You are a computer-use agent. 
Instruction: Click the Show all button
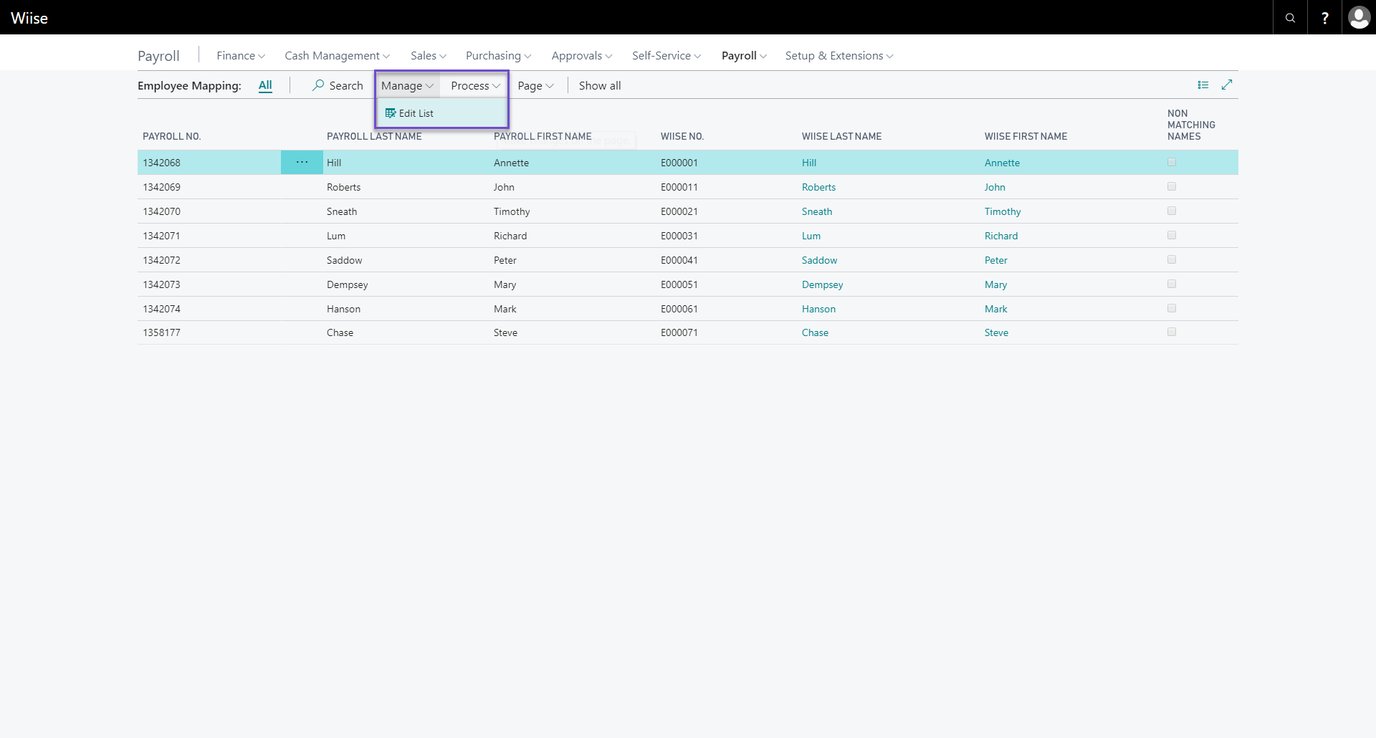599,85
